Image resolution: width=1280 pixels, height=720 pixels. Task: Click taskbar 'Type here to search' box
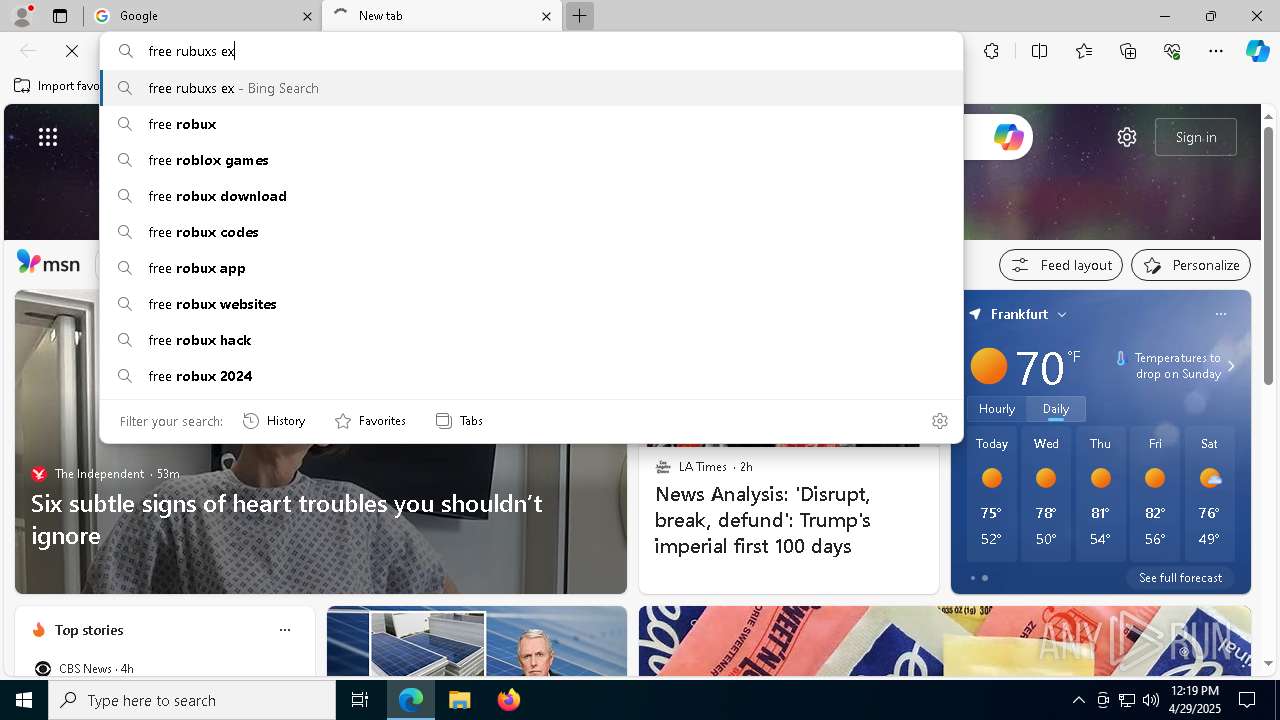pos(192,700)
